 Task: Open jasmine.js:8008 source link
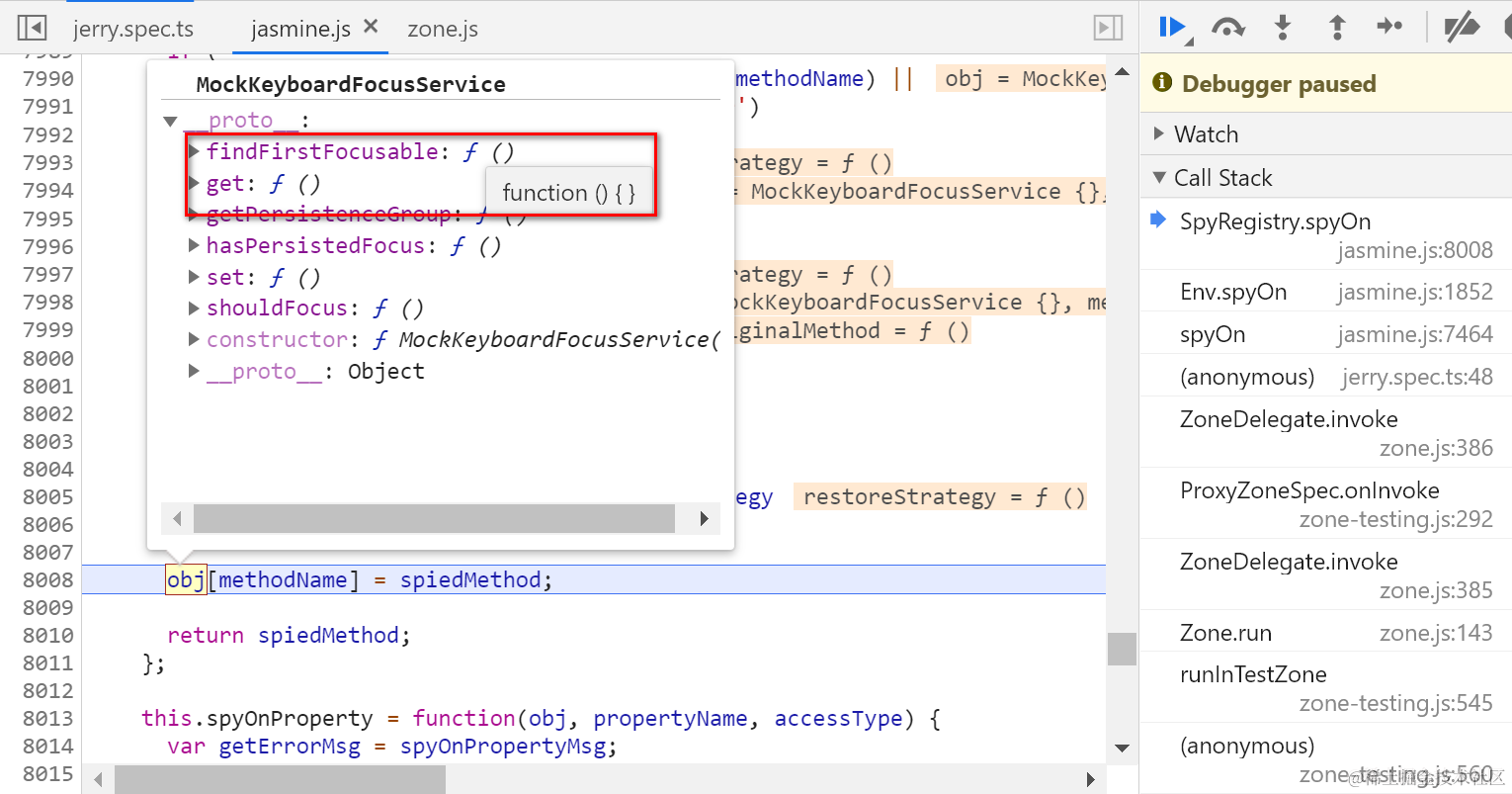point(1415,250)
